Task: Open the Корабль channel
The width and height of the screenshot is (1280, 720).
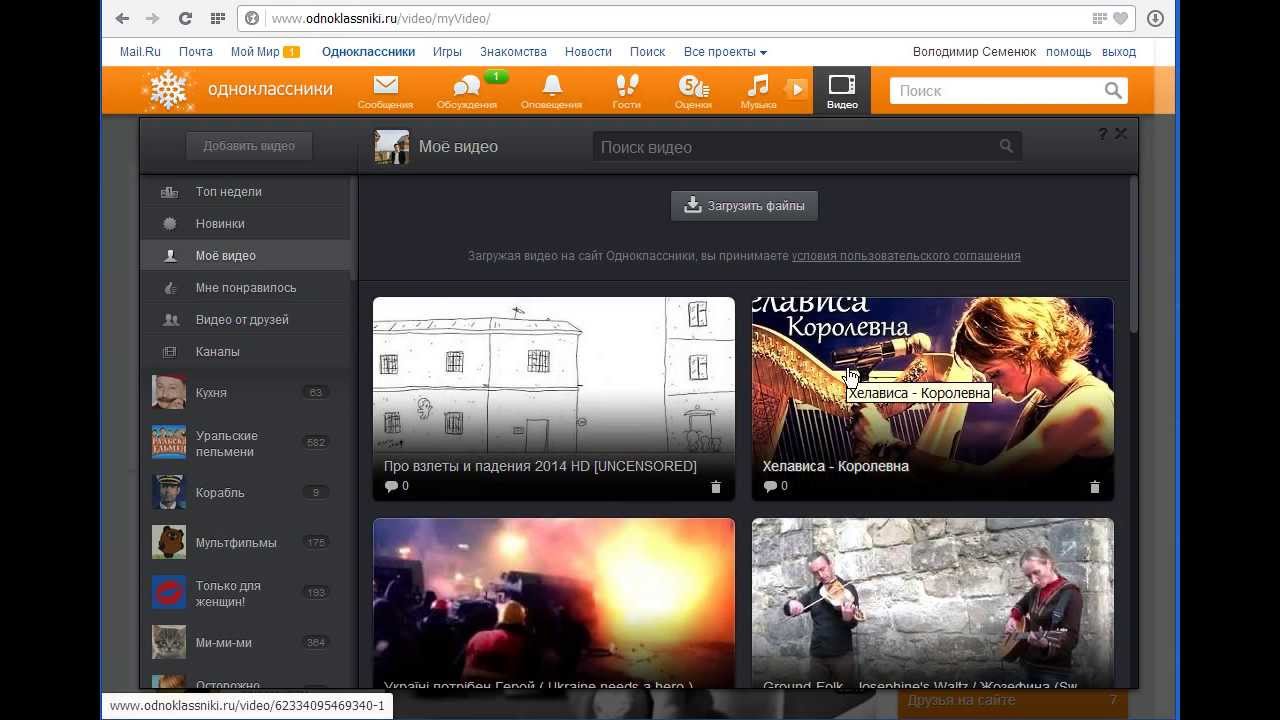Action: (x=245, y=493)
